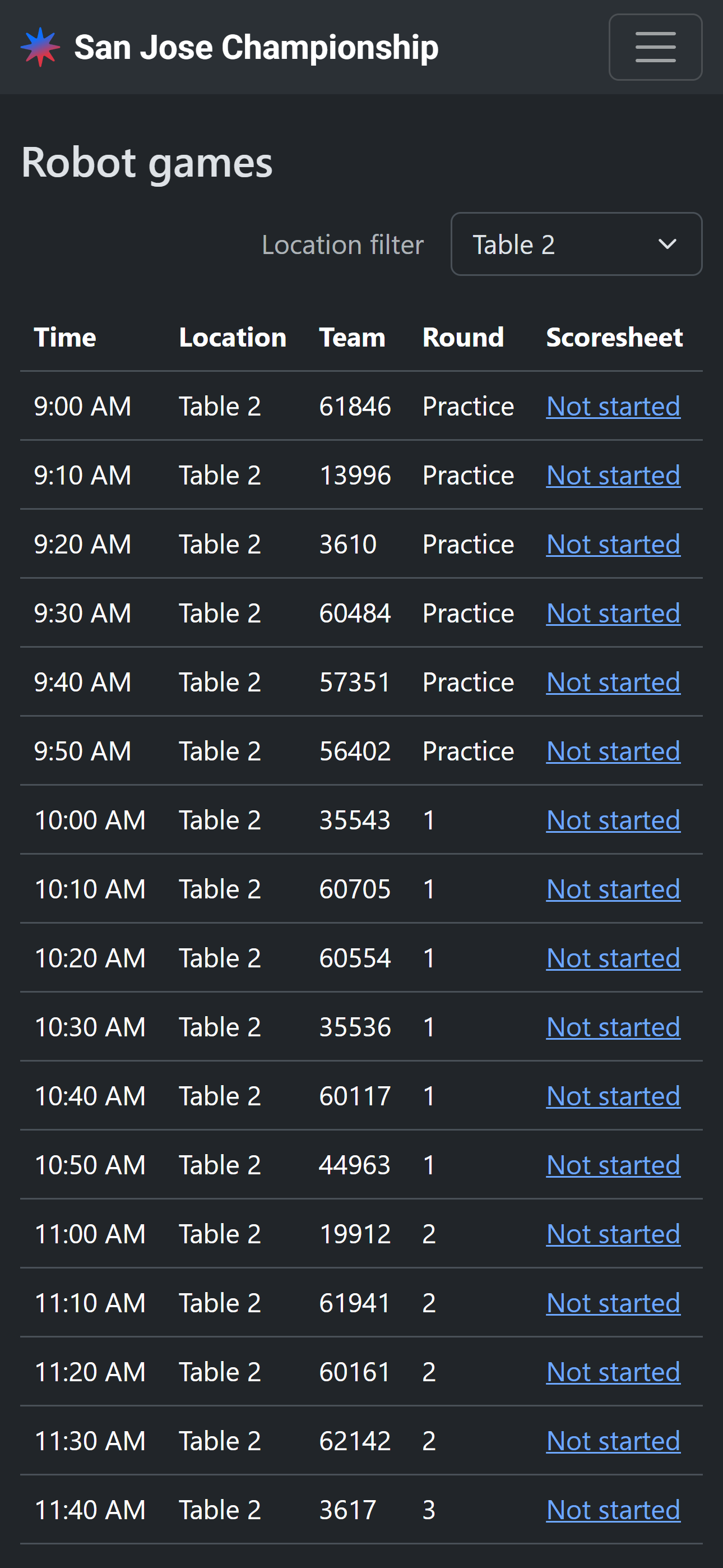Open scoresheet for team 60554
Image resolution: width=723 pixels, height=1568 pixels.
[x=613, y=958]
